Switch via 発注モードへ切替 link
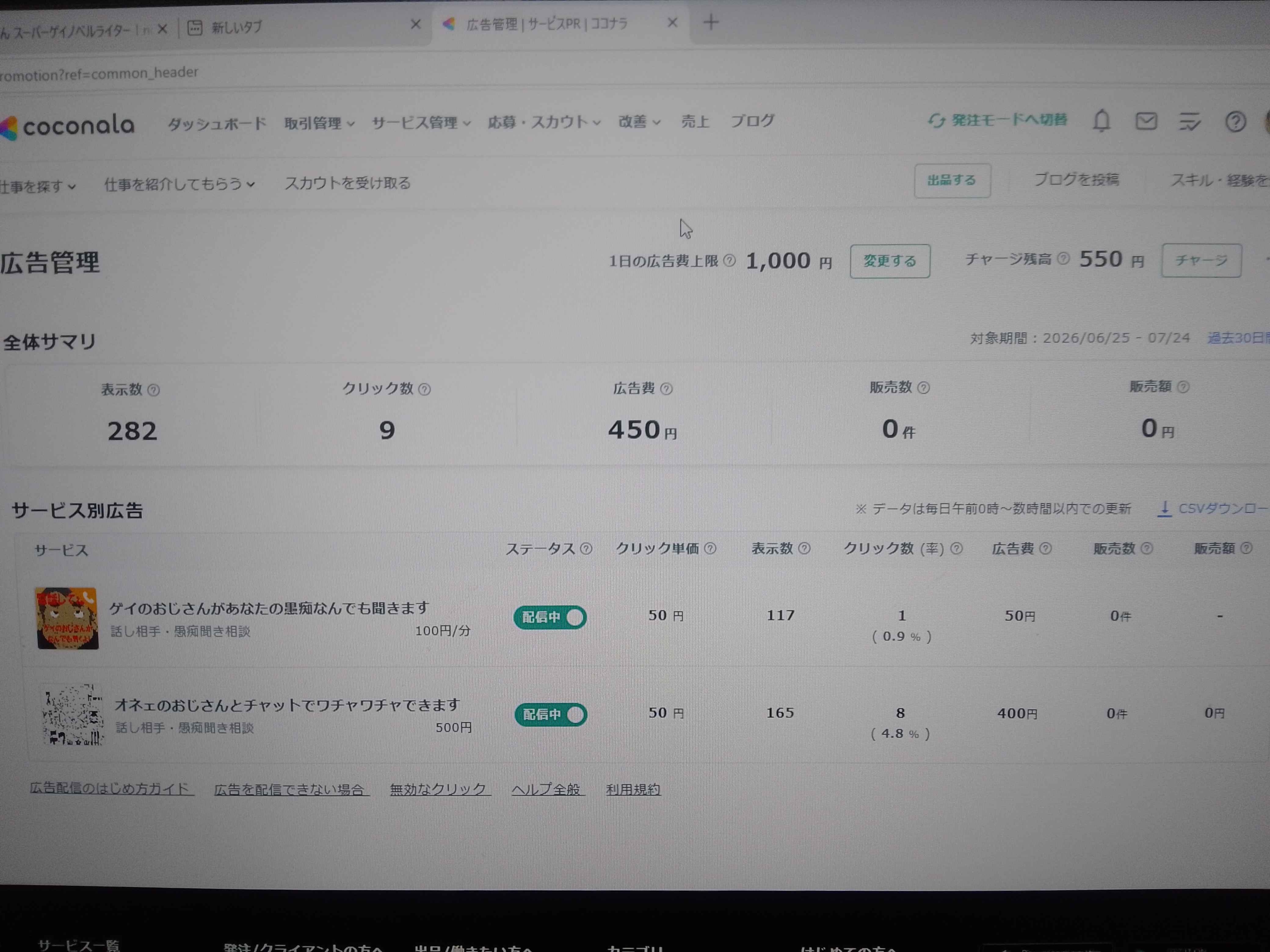This screenshot has width=1270, height=952. pyautogui.click(x=1009, y=121)
